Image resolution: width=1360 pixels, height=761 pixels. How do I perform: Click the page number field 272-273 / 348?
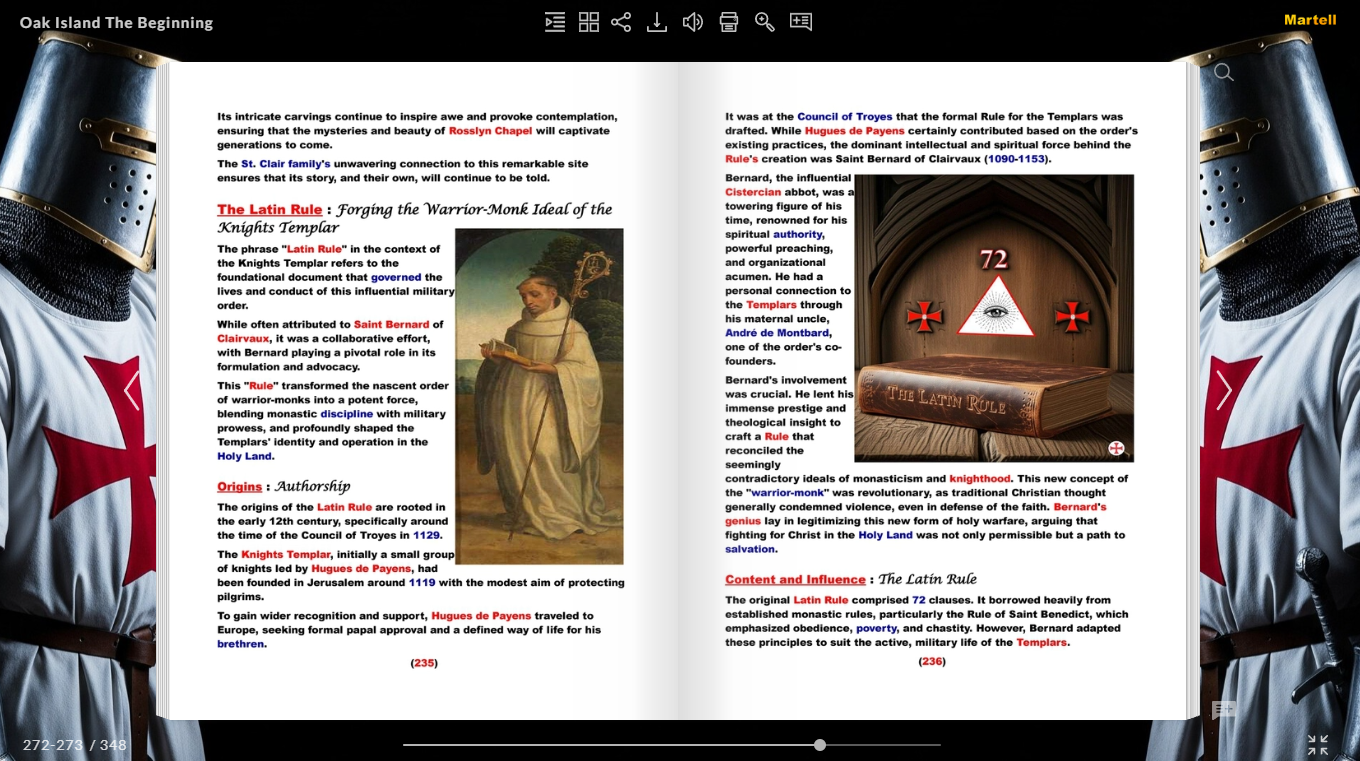point(75,745)
